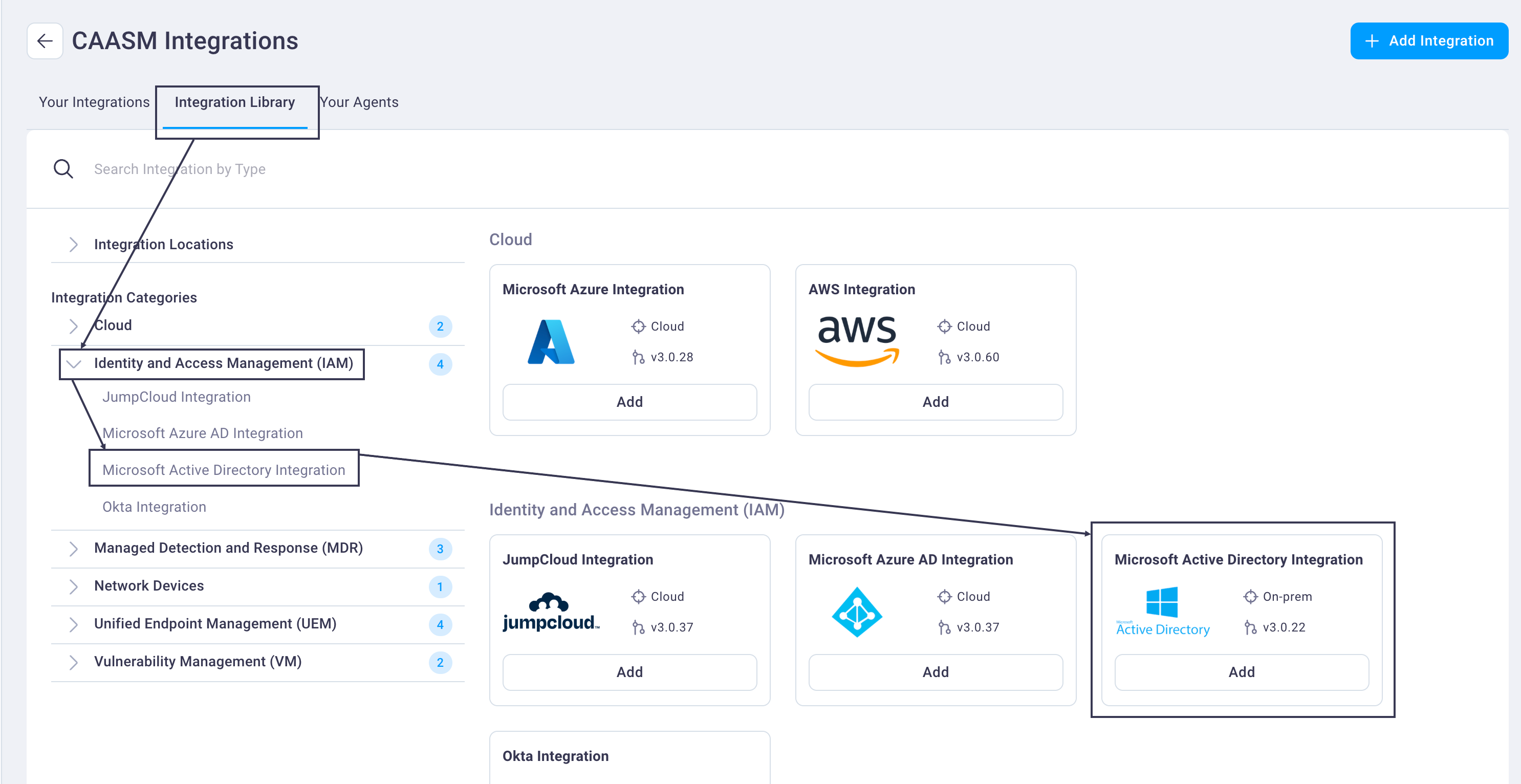The image size is (1521, 784).
Task: Click version icon on Azure AD card
Action: tap(944, 627)
